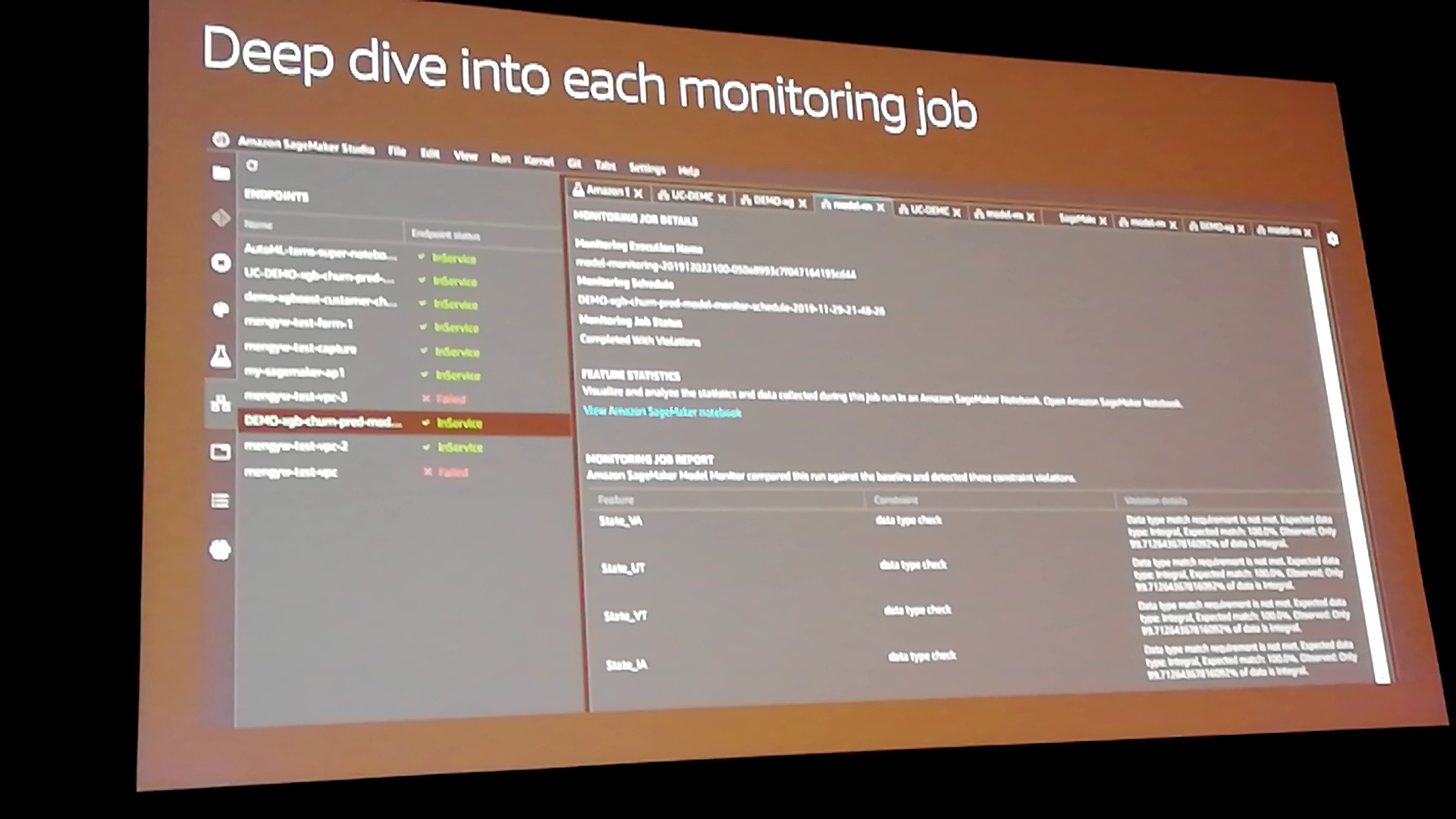Select the DEMO-xgb-churn-pred endpoint row
Screen dimensions: 1456x819
coord(324,422)
